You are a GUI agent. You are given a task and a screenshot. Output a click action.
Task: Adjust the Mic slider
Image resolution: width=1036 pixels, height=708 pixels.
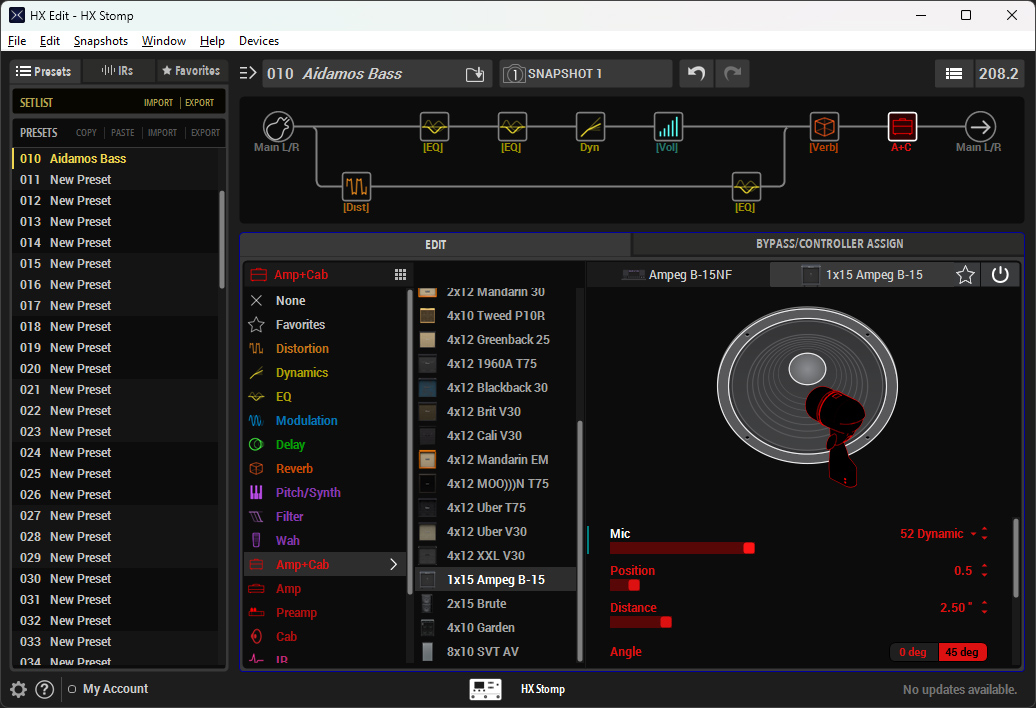coord(682,548)
